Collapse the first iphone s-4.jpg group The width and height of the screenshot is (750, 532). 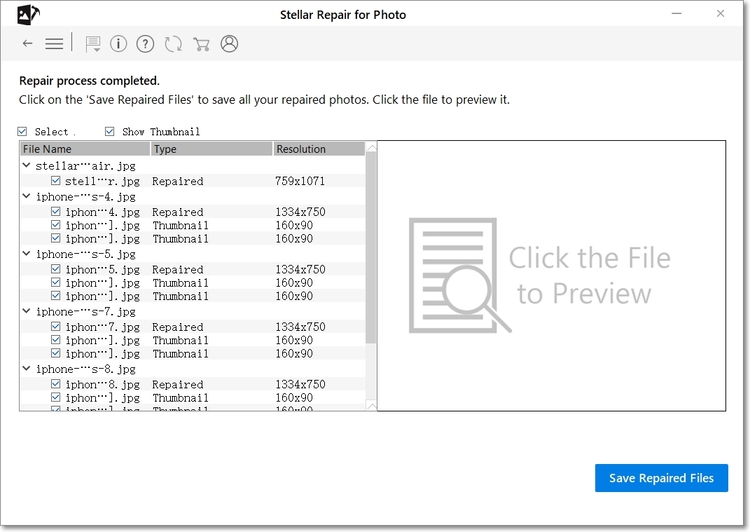click(27, 197)
